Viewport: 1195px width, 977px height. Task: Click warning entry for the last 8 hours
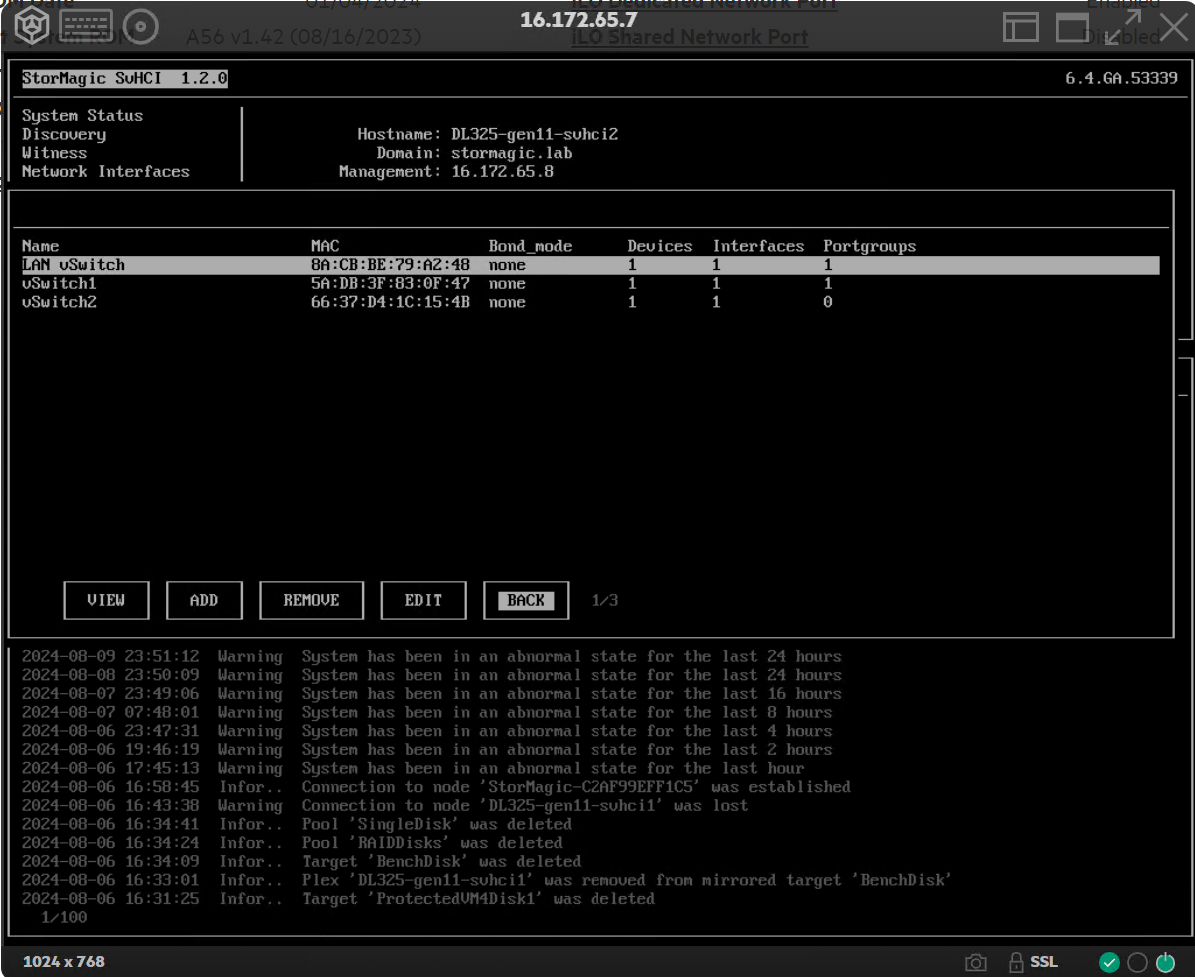coord(427,712)
